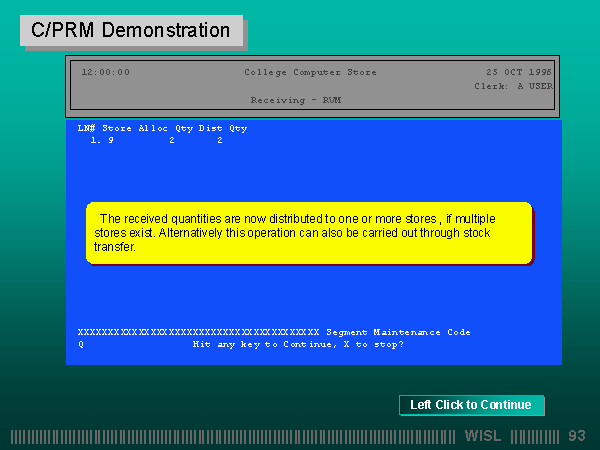
Task: Click the Receiving - RUM screen title
Action: 297,100
